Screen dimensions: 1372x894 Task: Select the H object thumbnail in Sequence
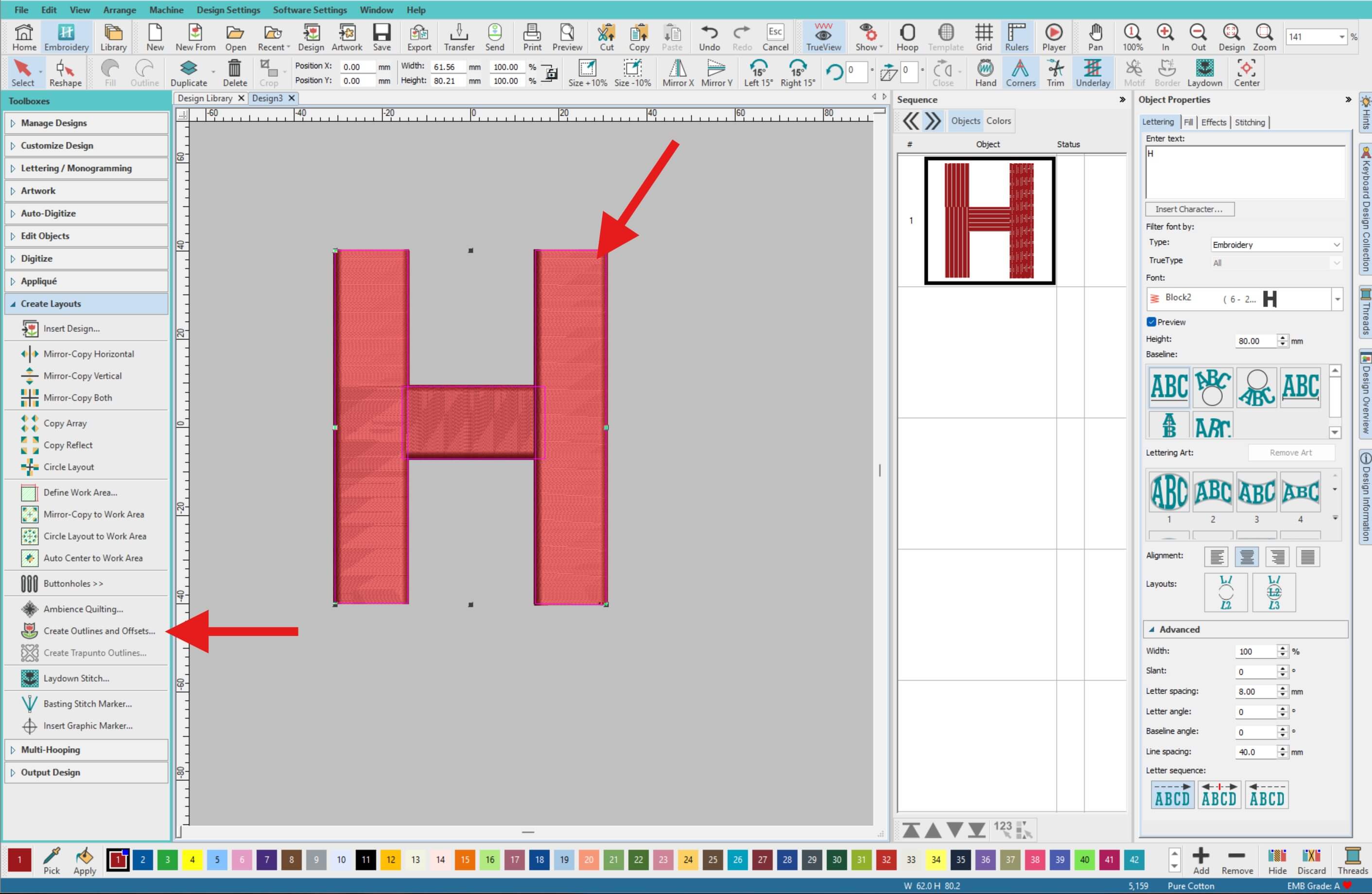(x=989, y=221)
